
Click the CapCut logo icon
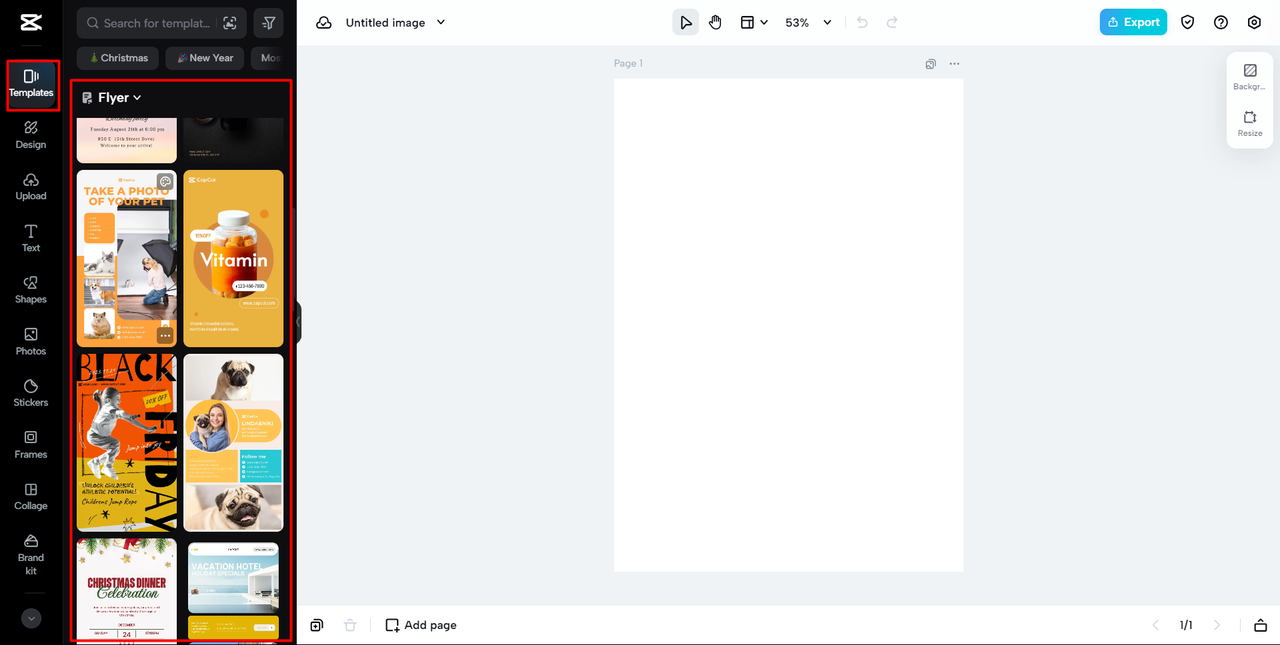[x=30, y=22]
